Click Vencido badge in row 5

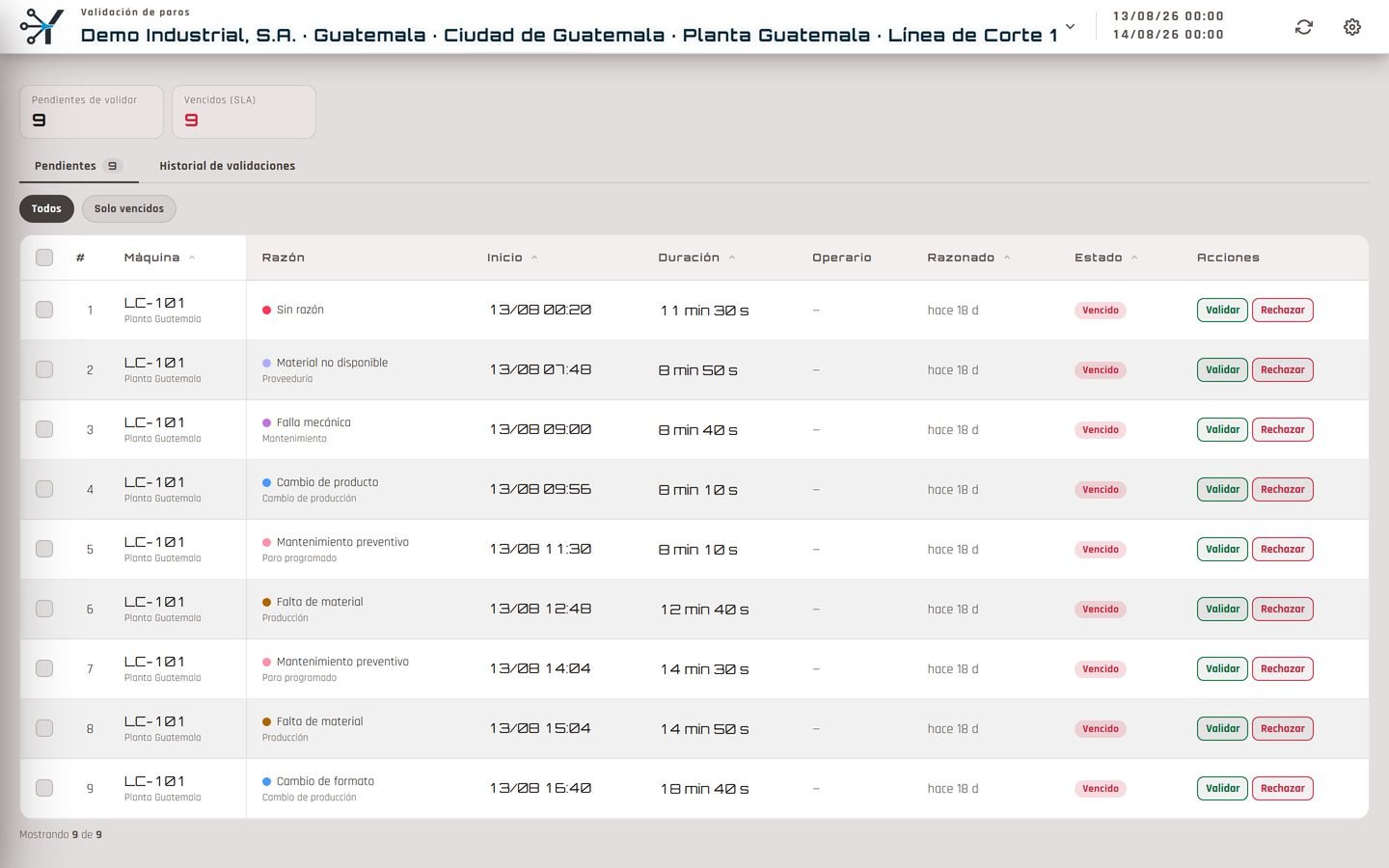coord(1100,549)
